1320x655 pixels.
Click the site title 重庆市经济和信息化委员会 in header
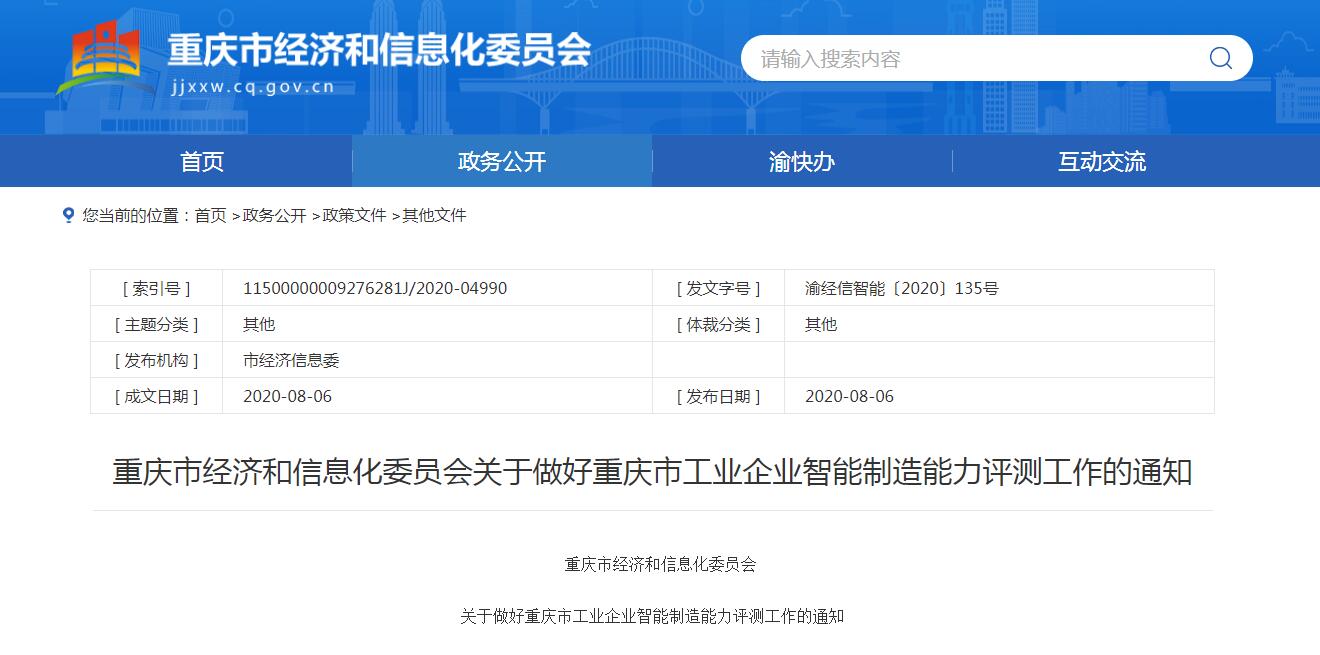click(x=379, y=49)
